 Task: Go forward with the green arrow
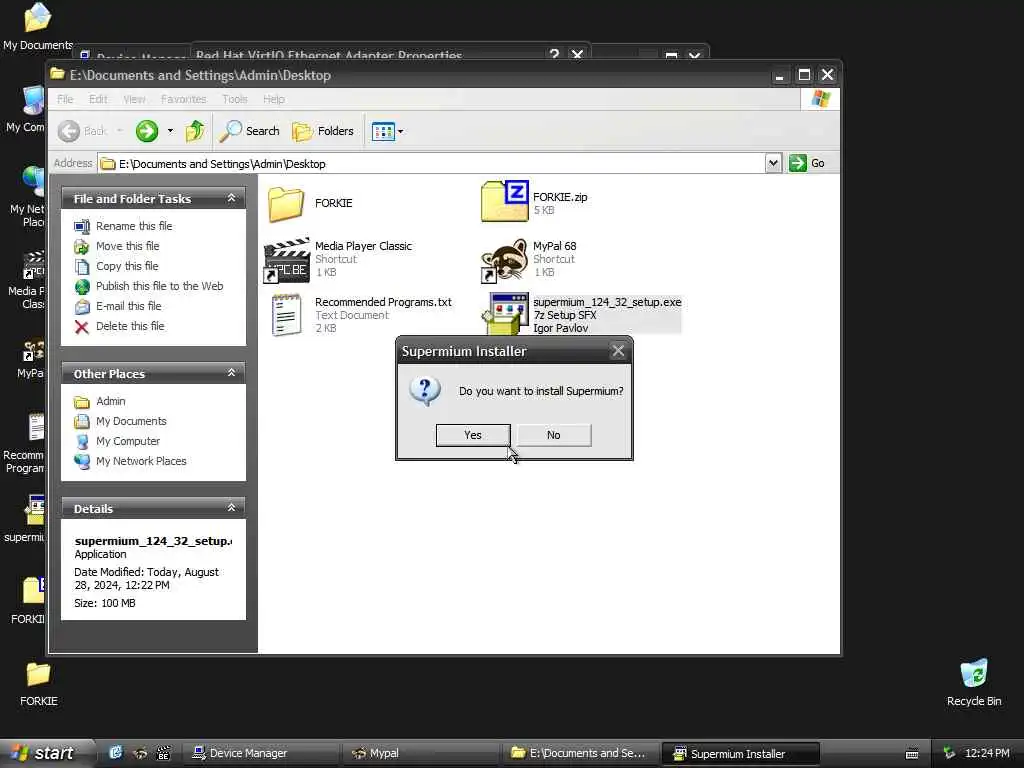[147, 131]
